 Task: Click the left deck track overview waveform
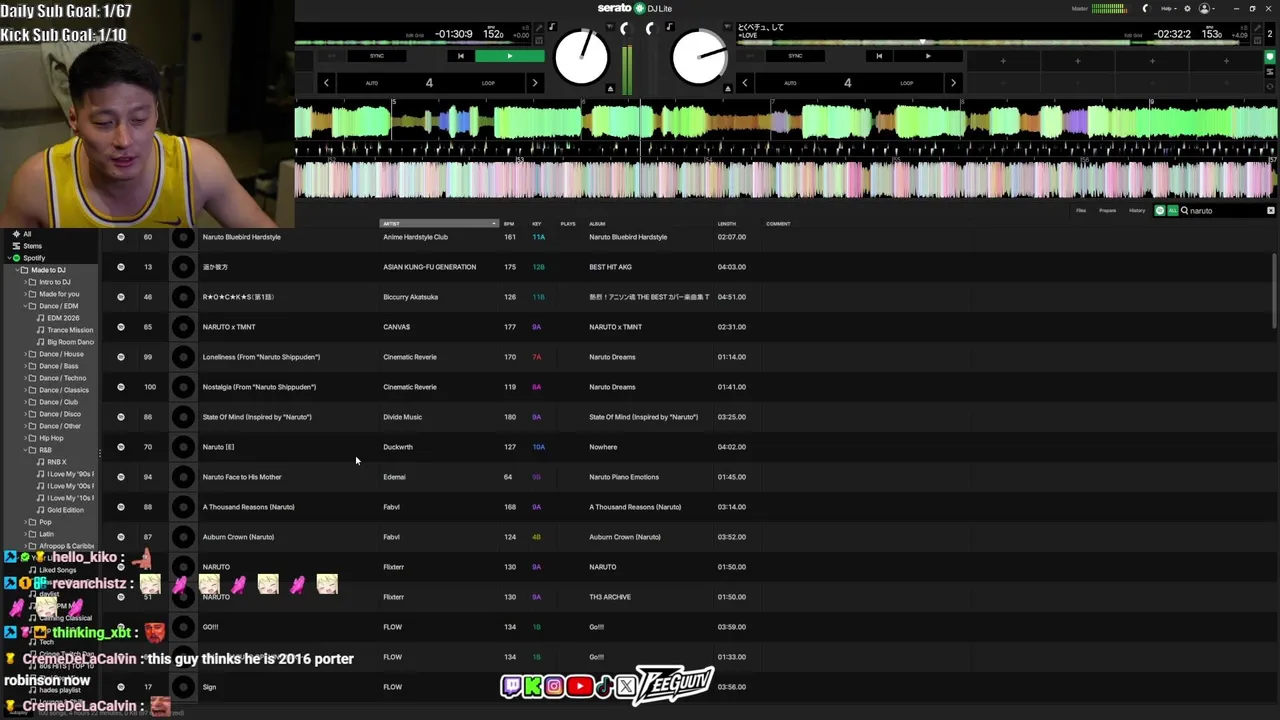point(413,43)
